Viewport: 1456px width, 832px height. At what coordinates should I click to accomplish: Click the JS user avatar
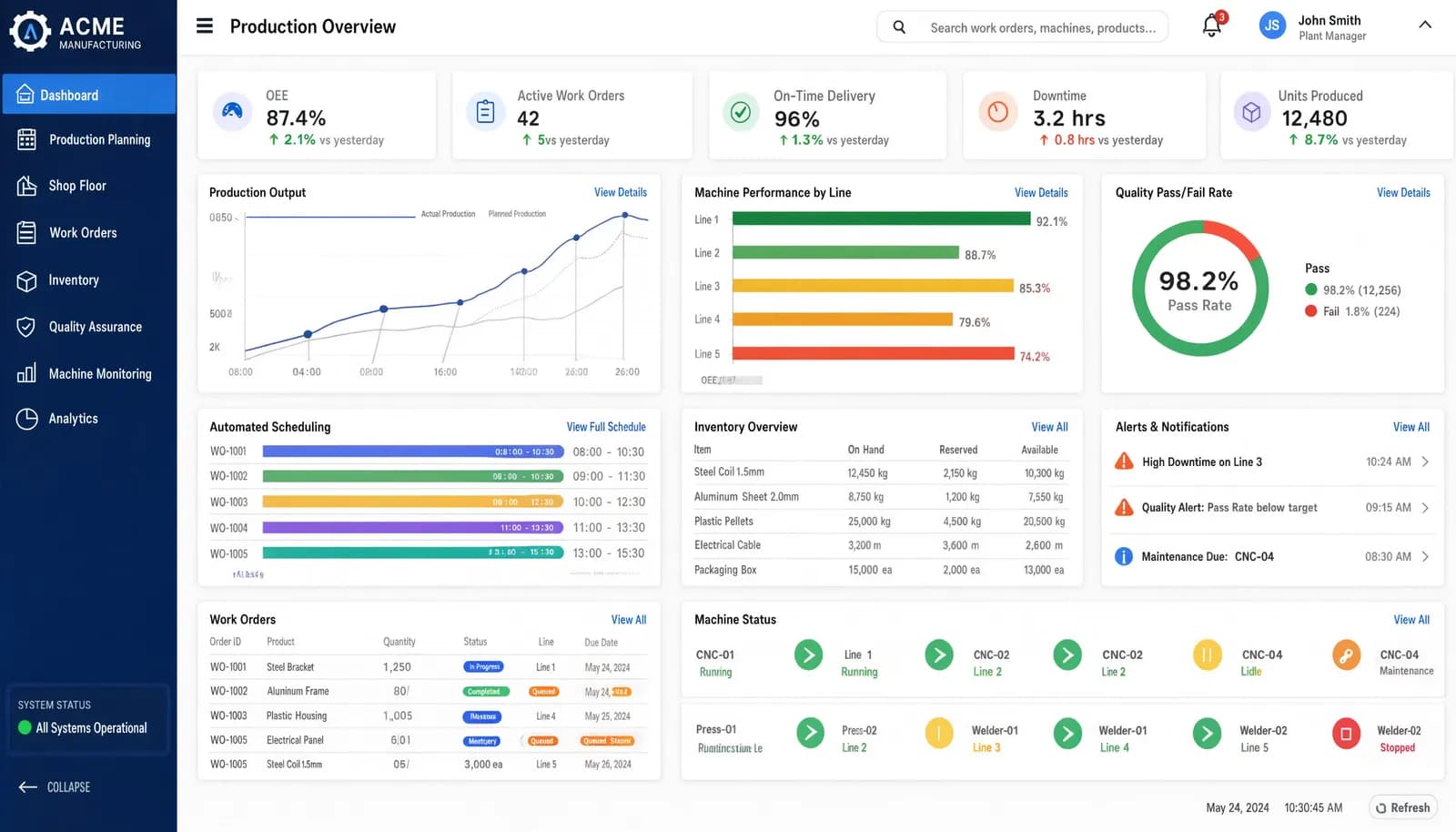click(x=1272, y=25)
